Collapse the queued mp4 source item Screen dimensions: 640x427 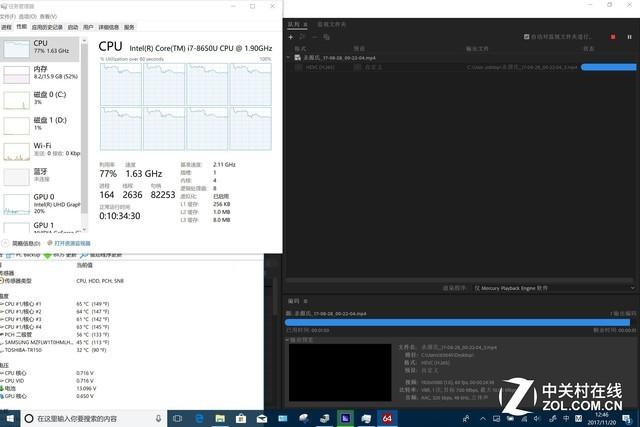click(289, 58)
